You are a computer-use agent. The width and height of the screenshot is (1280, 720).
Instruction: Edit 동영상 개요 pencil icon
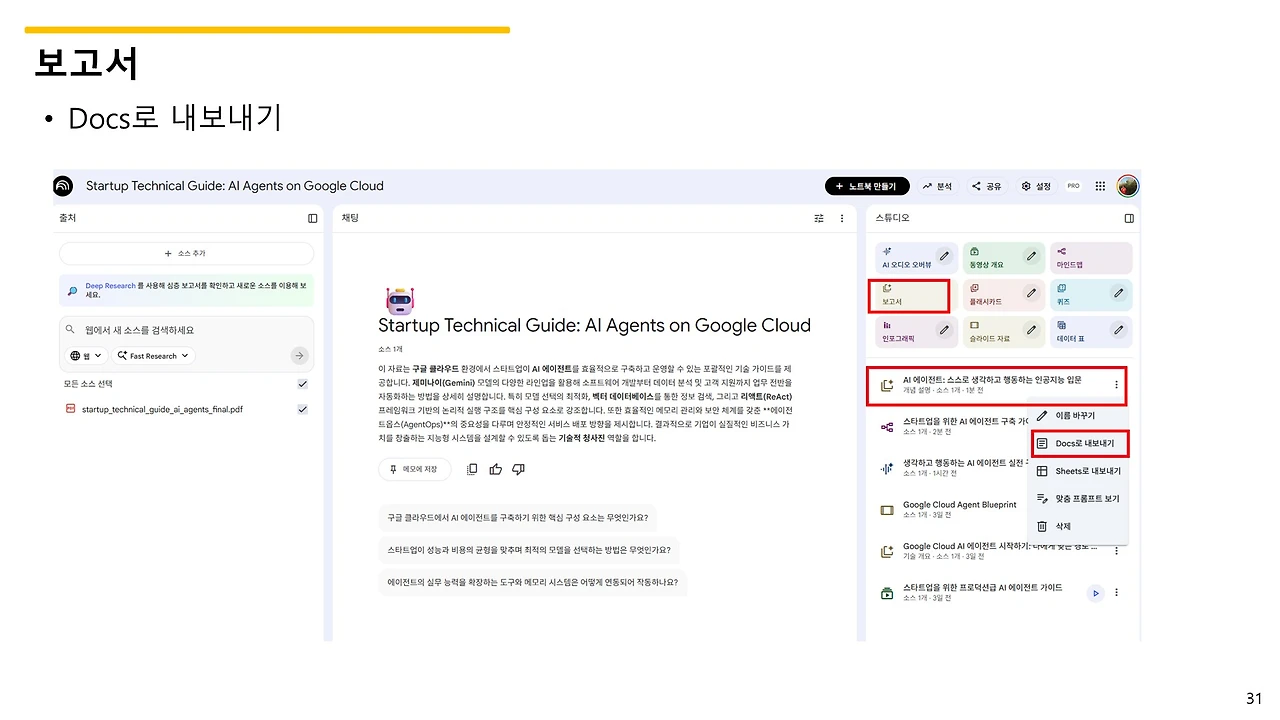tap(1031, 257)
